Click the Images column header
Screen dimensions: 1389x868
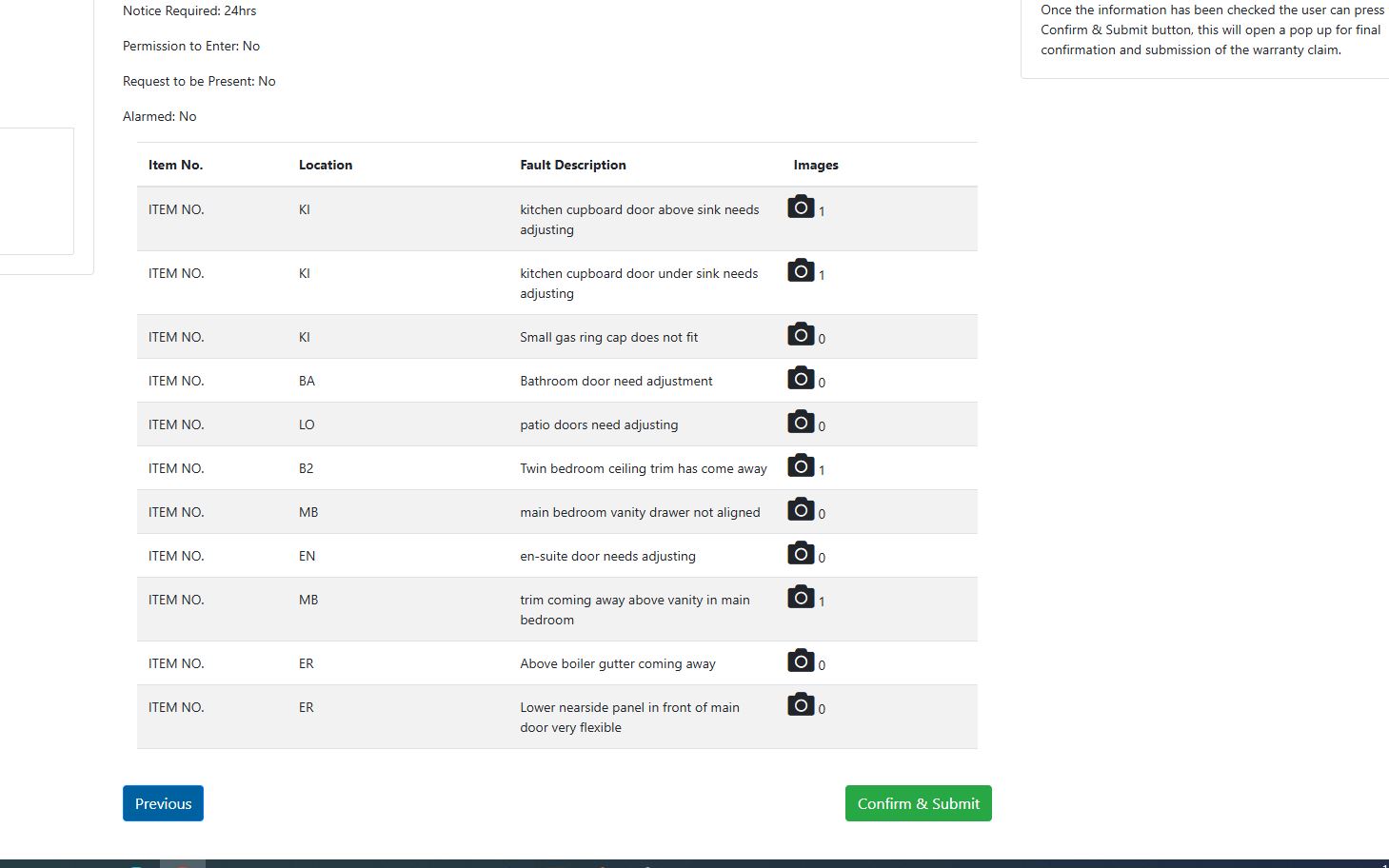click(x=816, y=165)
